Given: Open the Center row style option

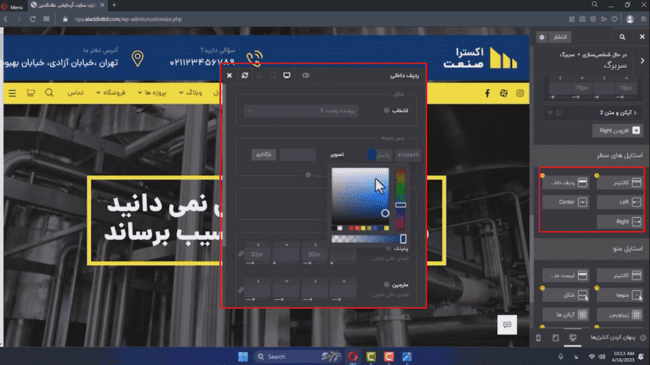Looking at the screenshot, I should [x=565, y=202].
